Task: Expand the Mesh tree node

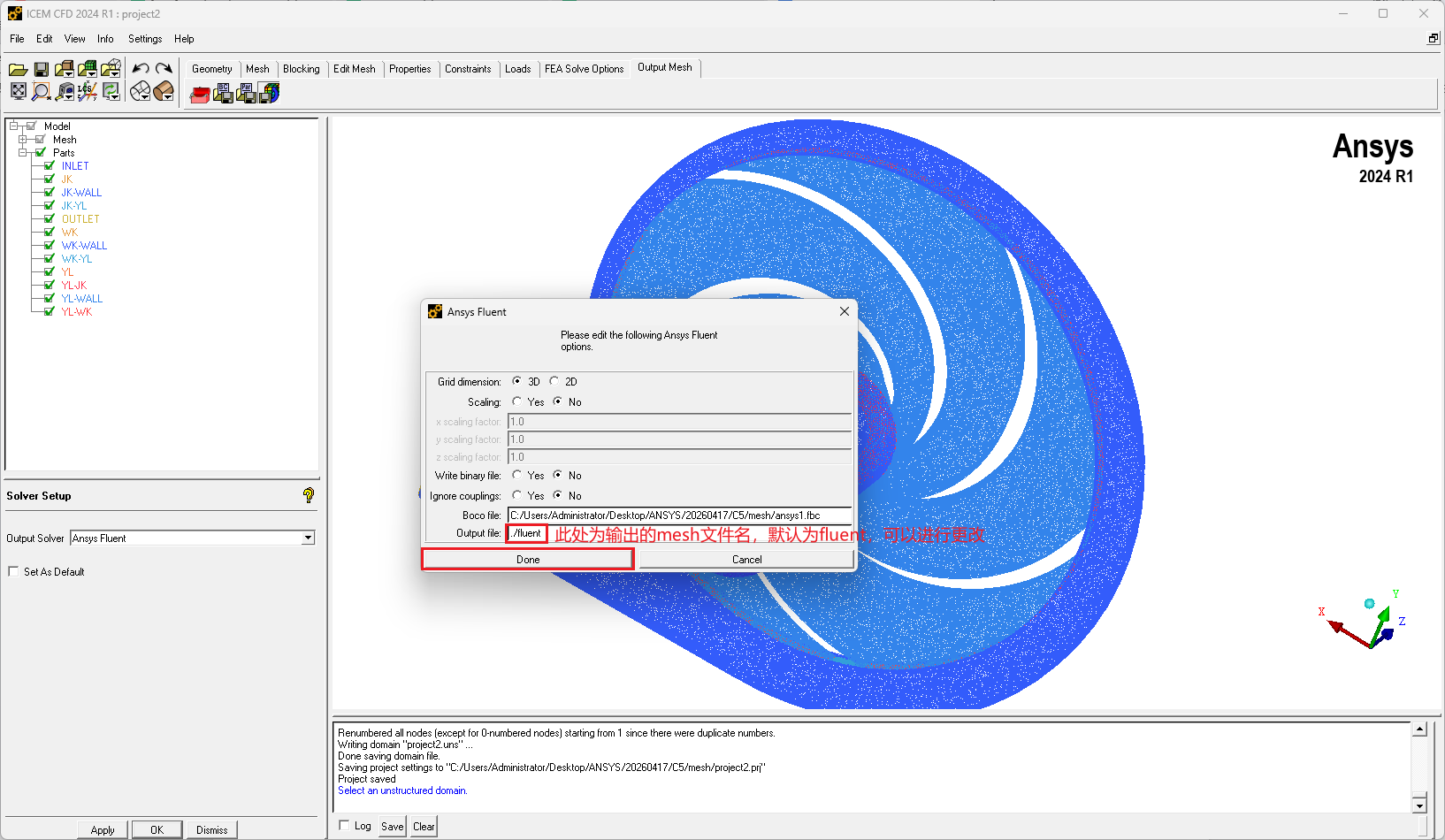Action: coord(23,139)
